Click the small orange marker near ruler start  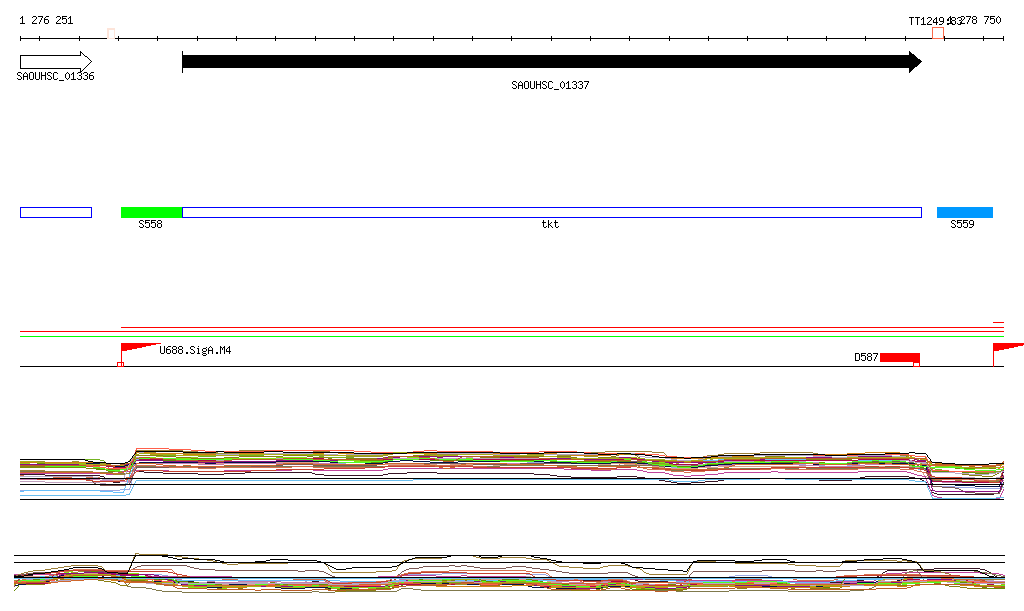pyautogui.click(x=112, y=33)
